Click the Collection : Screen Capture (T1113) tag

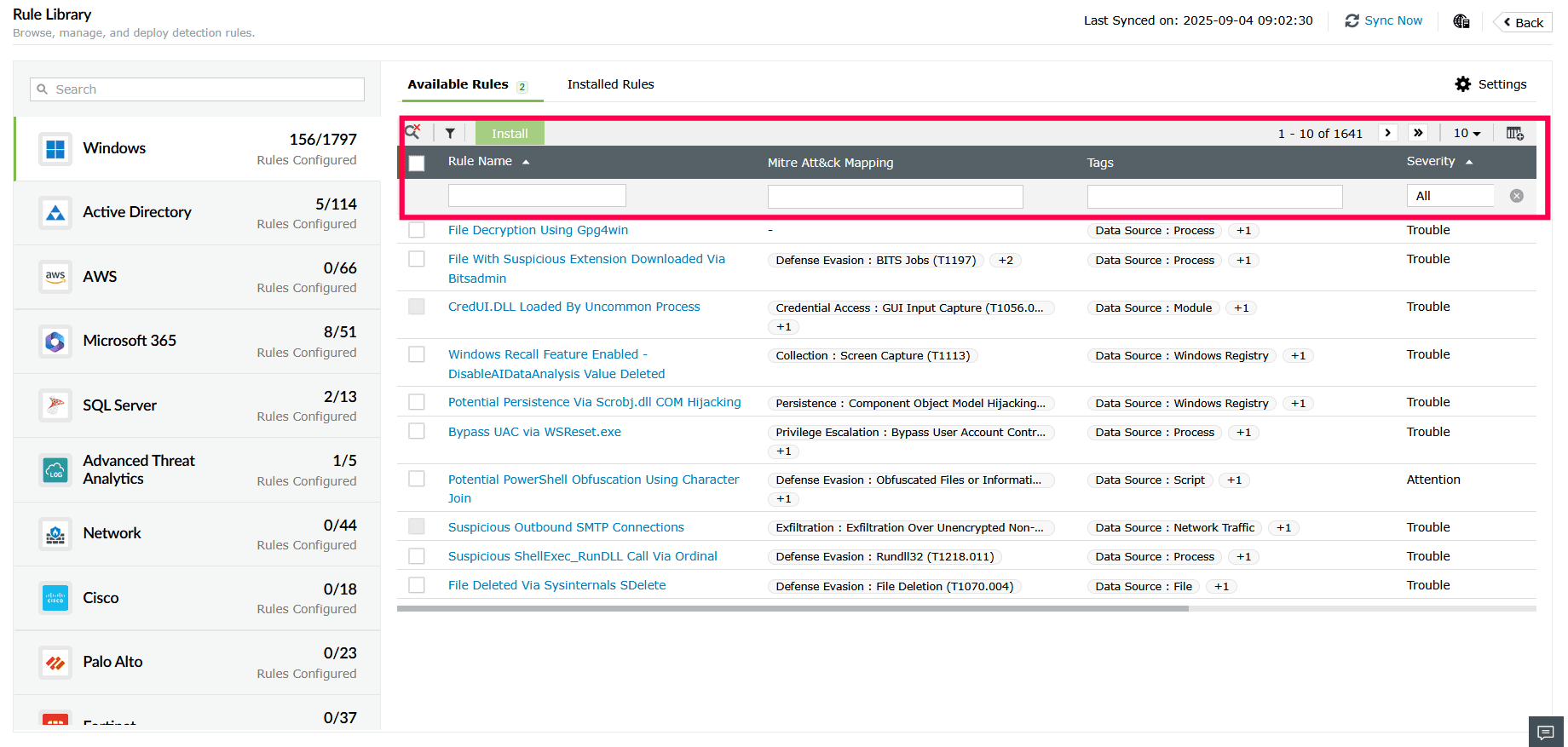pos(873,356)
